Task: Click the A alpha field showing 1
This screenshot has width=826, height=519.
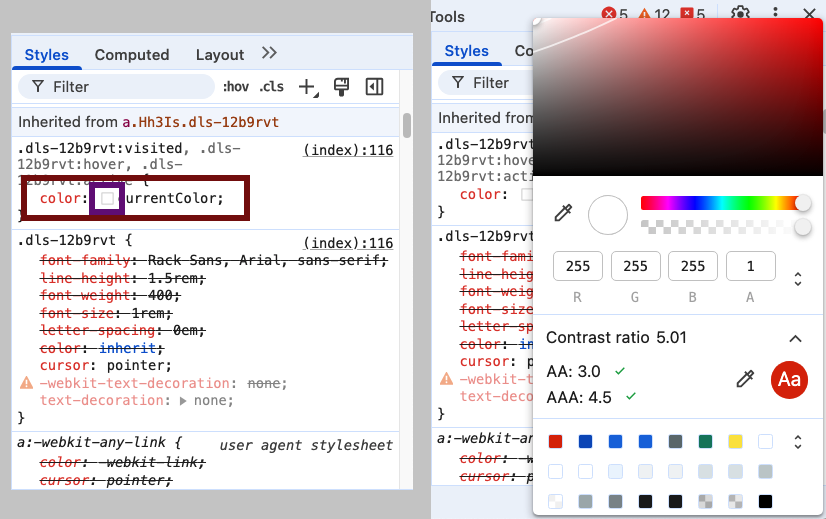Action: pos(750,266)
